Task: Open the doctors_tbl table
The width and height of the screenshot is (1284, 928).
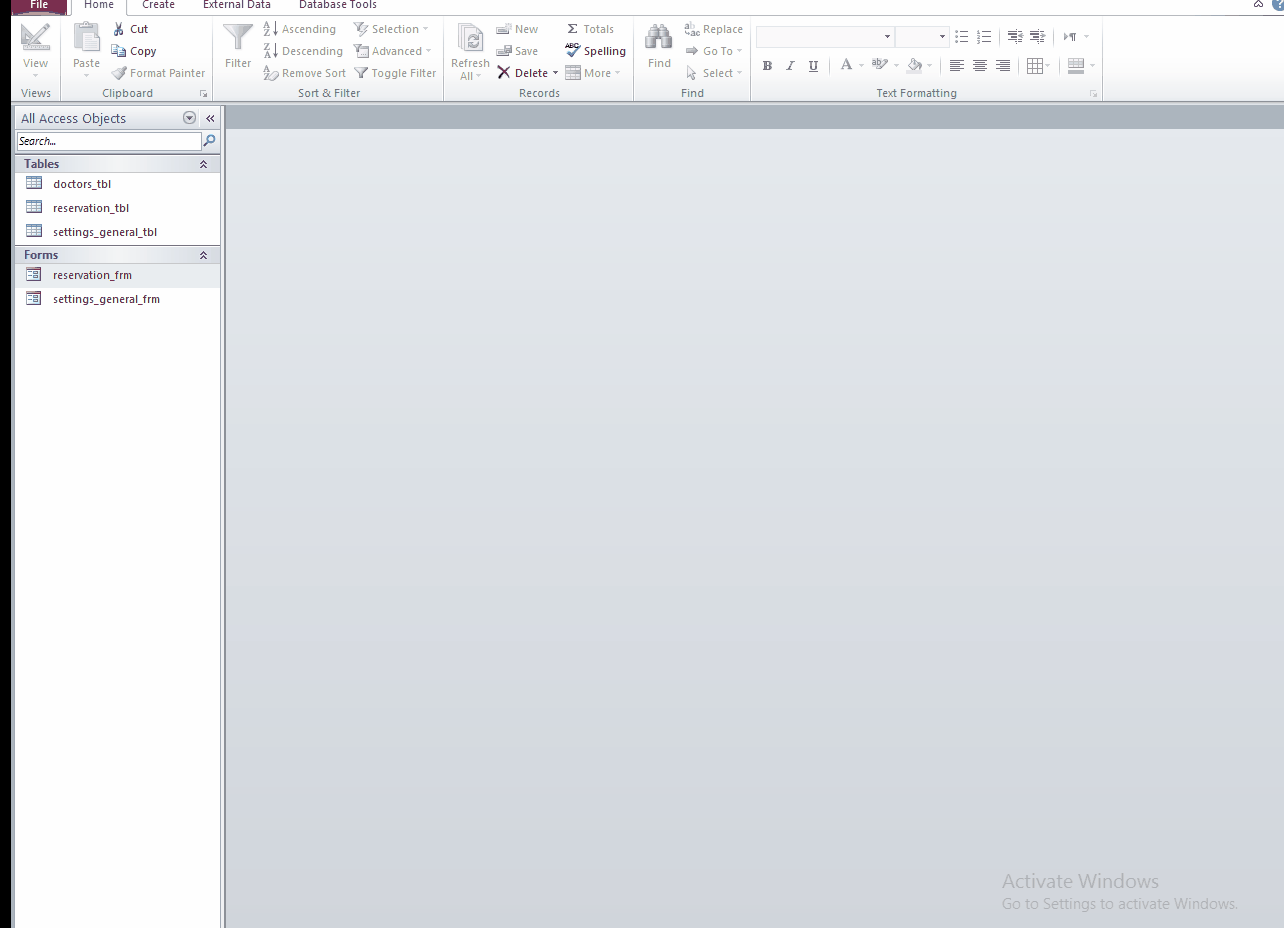Action: click(x=82, y=184)
